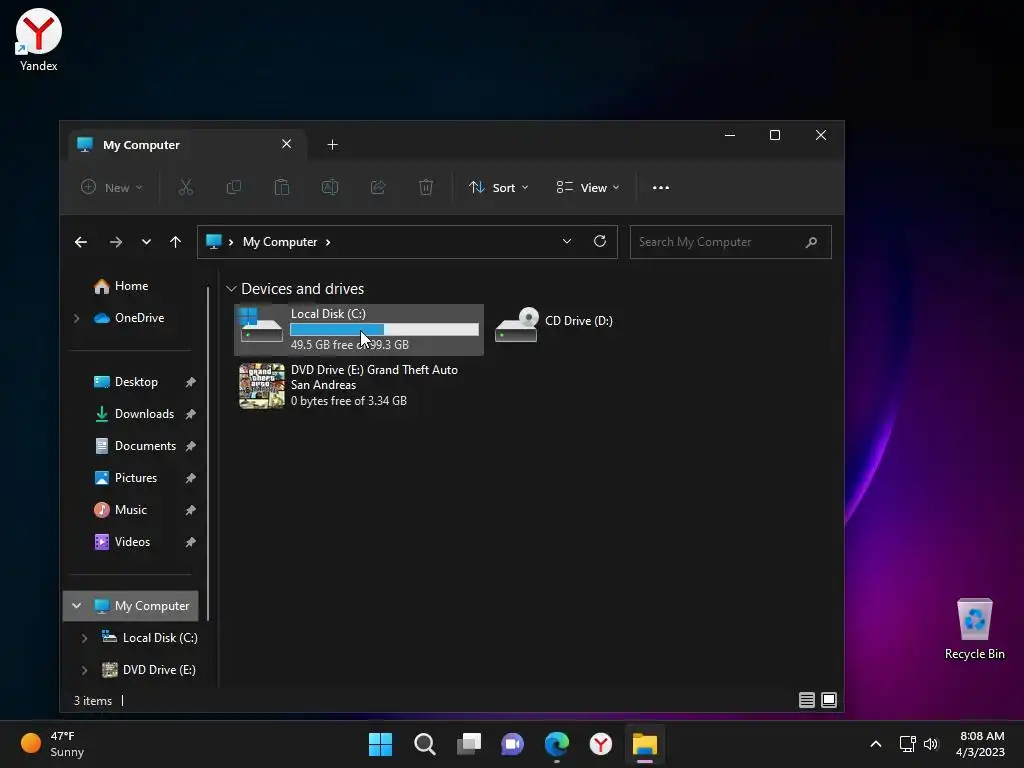1024x768 pixels.
Task: Click the pin icon next to Videos
Action: click(x=190, y=542)
